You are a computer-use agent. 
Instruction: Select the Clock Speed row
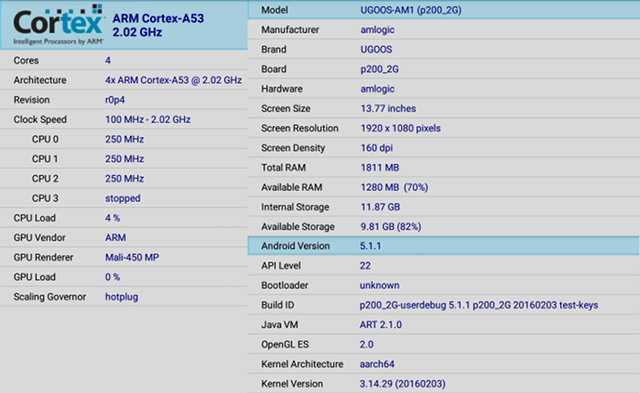[x=124, y=120]
